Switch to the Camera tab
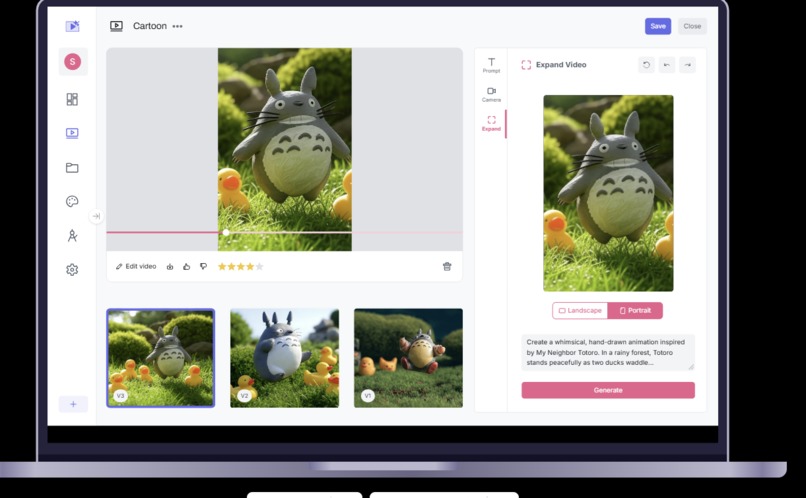This screenshot has height=498, width=806. coord(491,95)
